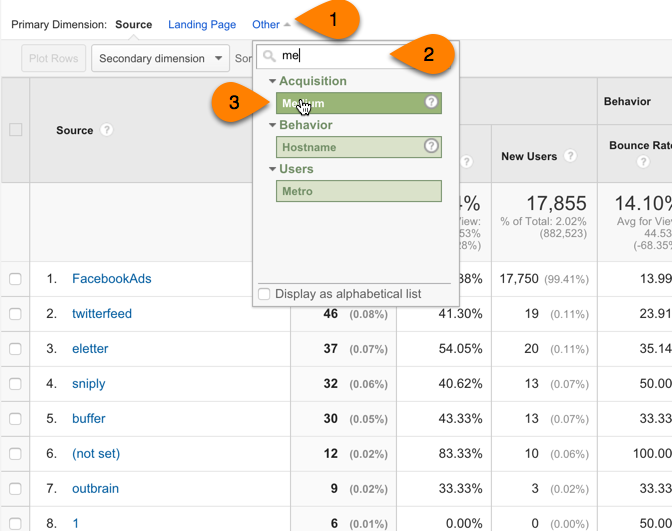
Task: Select the twitterfeed row checkbox
Action: (x=15, y=314)
